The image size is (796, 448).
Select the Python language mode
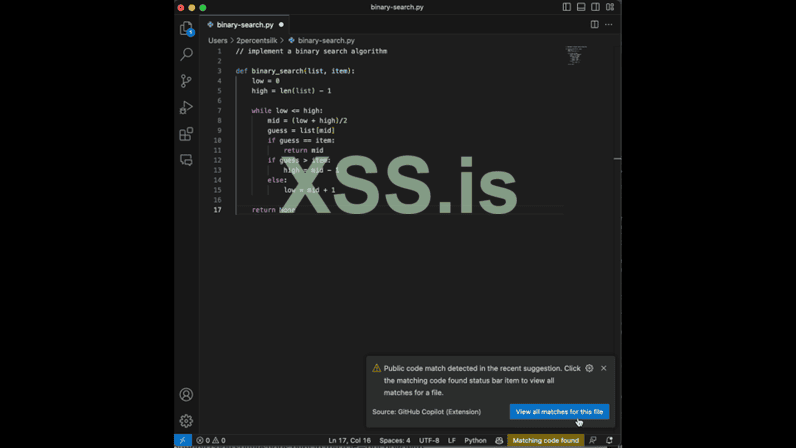(475, 440)
